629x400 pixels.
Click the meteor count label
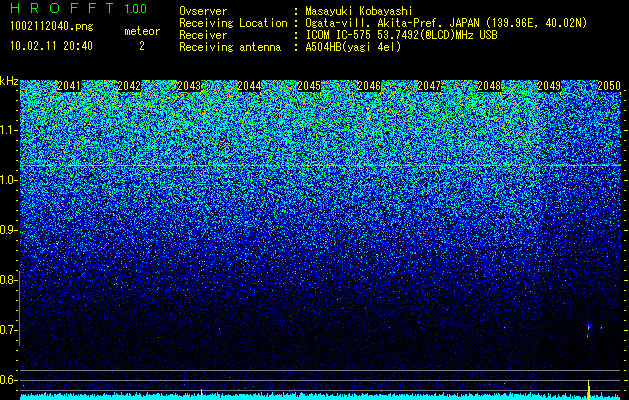[x=142, y=31]
